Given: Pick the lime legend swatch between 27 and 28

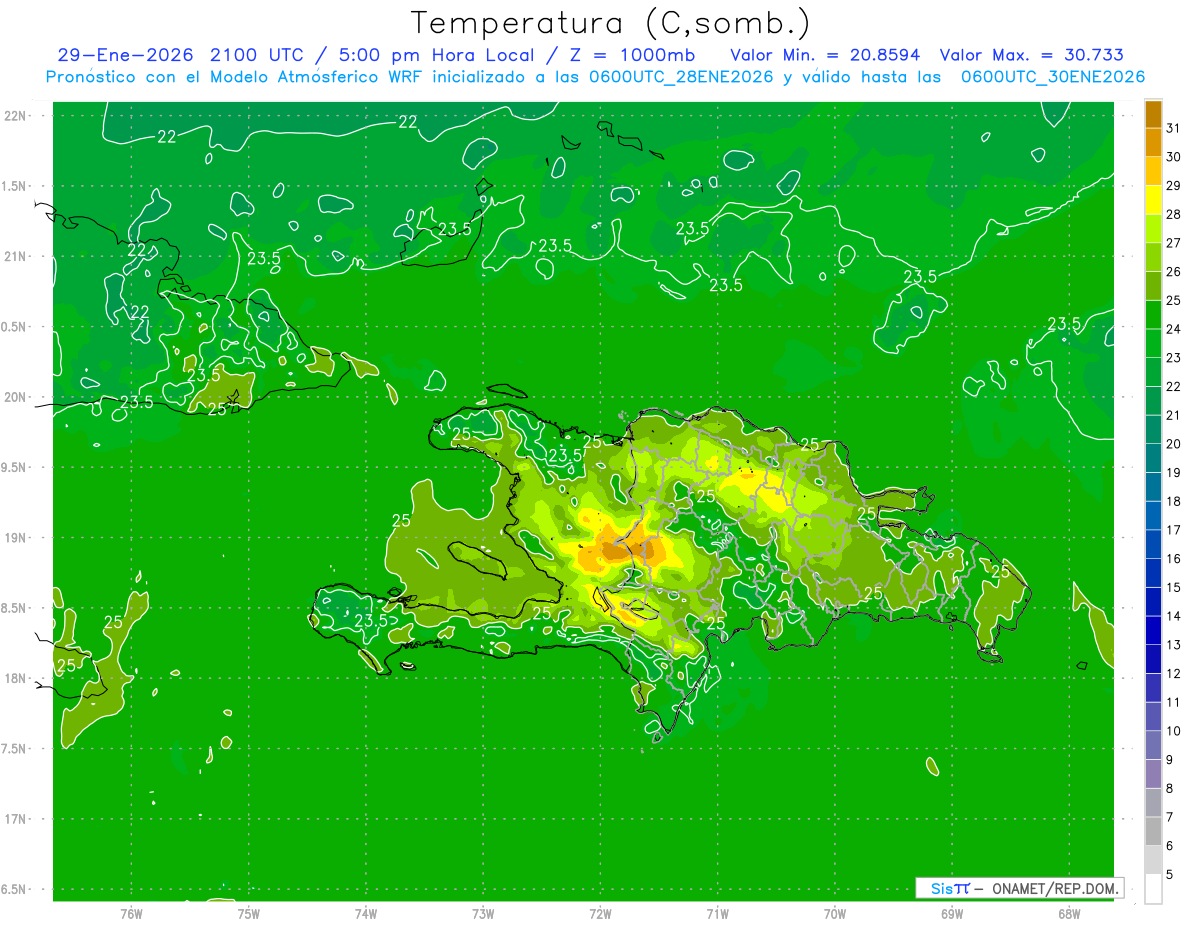Looking at the screenshot, I should coord(1153,229).
